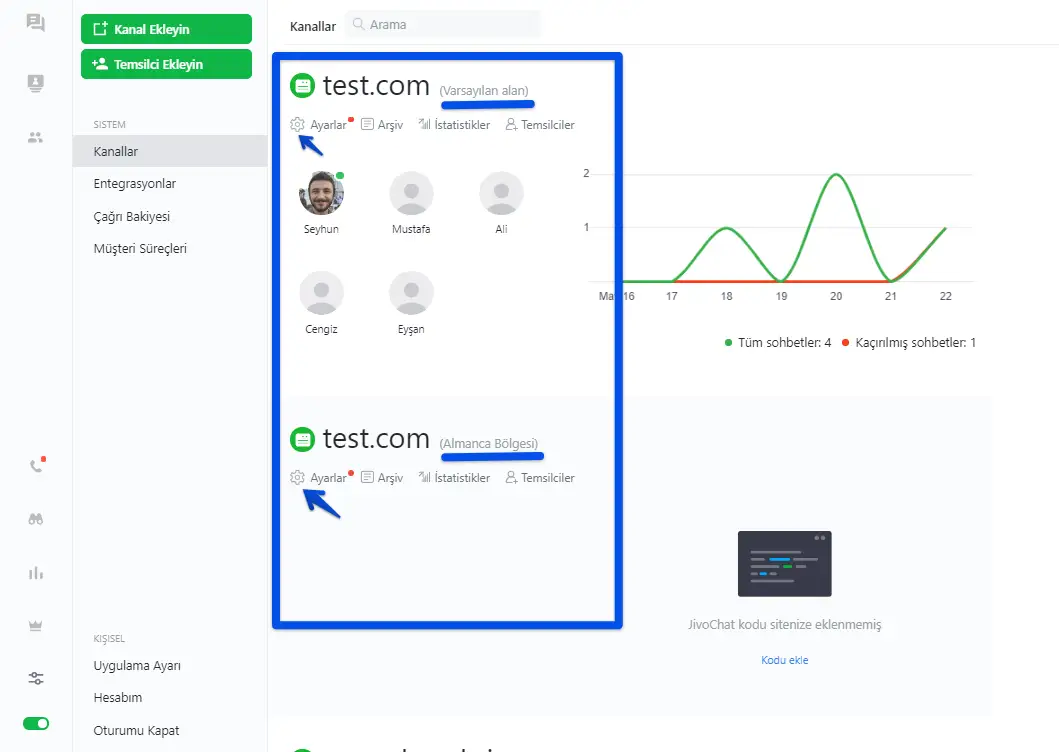Open Ayarlar for Varsayılan alan channel
This screenshot has width=1059, height=752.
pyautogui.click(x=328, y=125)
